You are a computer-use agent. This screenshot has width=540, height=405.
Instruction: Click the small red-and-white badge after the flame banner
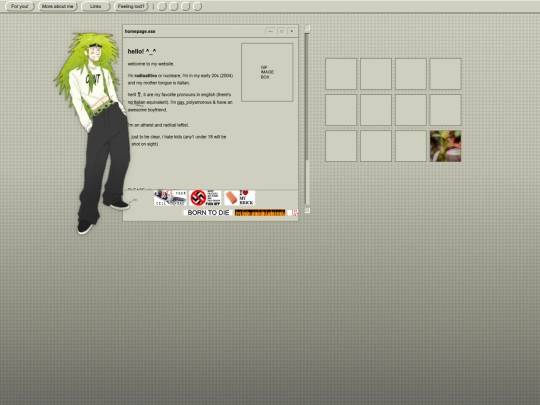pos(293,213)
